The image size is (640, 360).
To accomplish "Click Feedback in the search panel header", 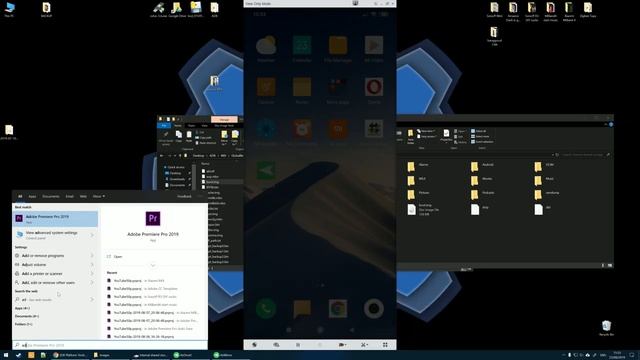I will coord(184,196).
